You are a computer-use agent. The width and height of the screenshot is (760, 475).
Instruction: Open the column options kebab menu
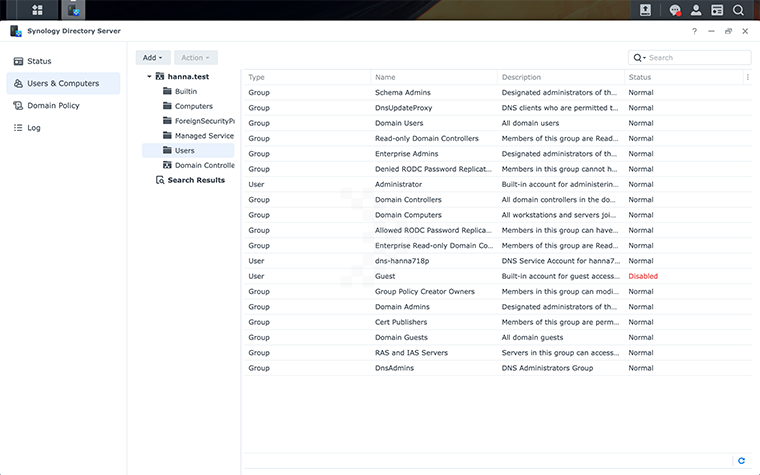[x=747, y=77]
